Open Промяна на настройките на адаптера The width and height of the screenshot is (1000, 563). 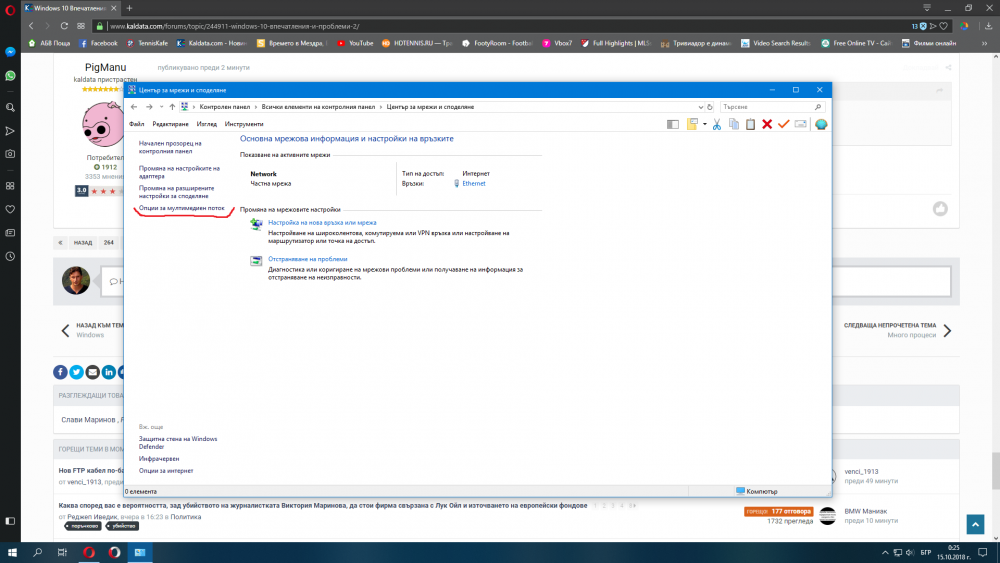click(x=179, y=172)
